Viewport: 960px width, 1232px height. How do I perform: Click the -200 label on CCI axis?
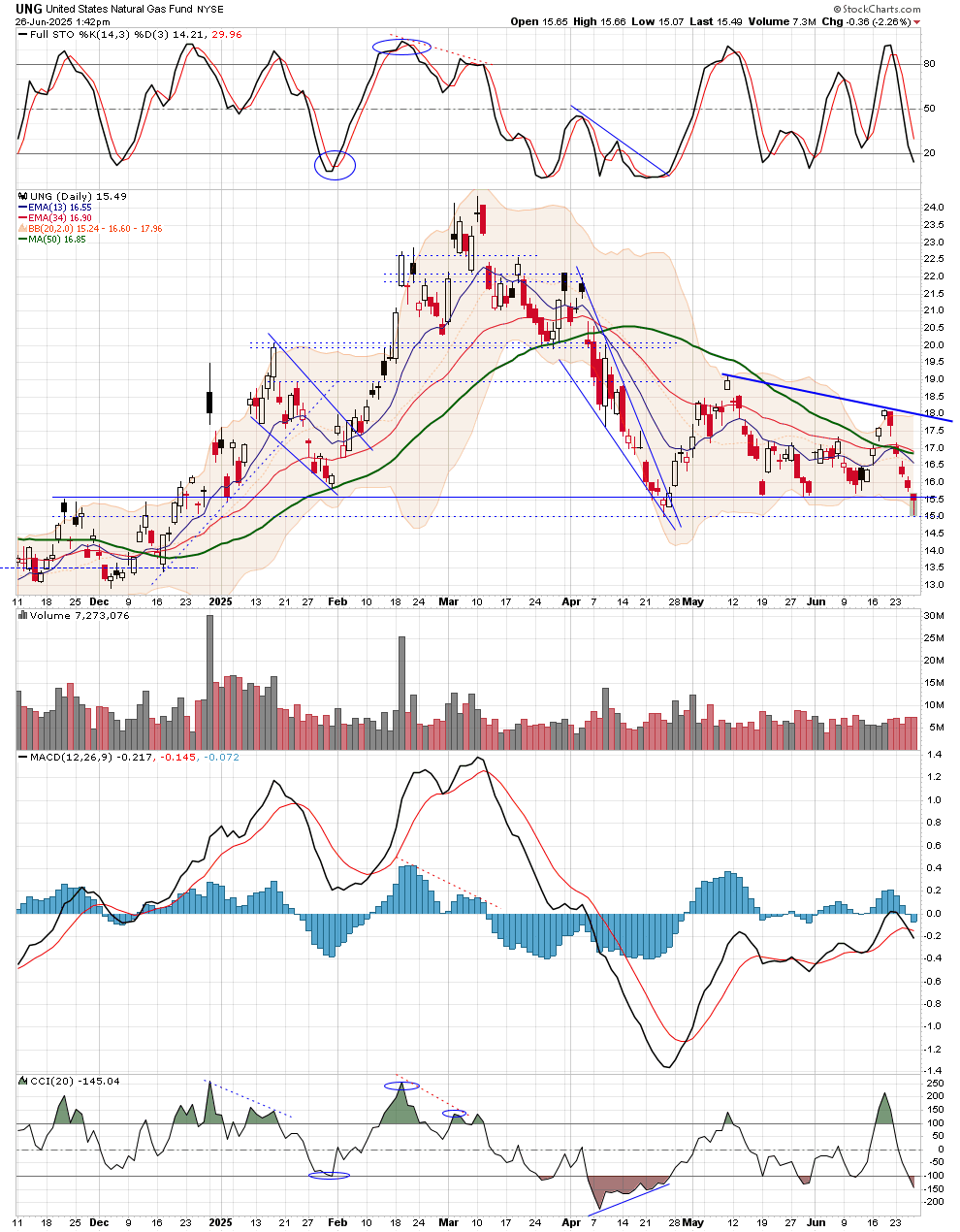tap(932, 1202)
